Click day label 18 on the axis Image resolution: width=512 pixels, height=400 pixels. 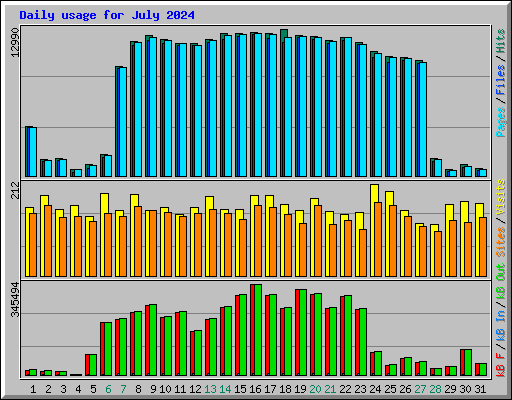(285, 389)
